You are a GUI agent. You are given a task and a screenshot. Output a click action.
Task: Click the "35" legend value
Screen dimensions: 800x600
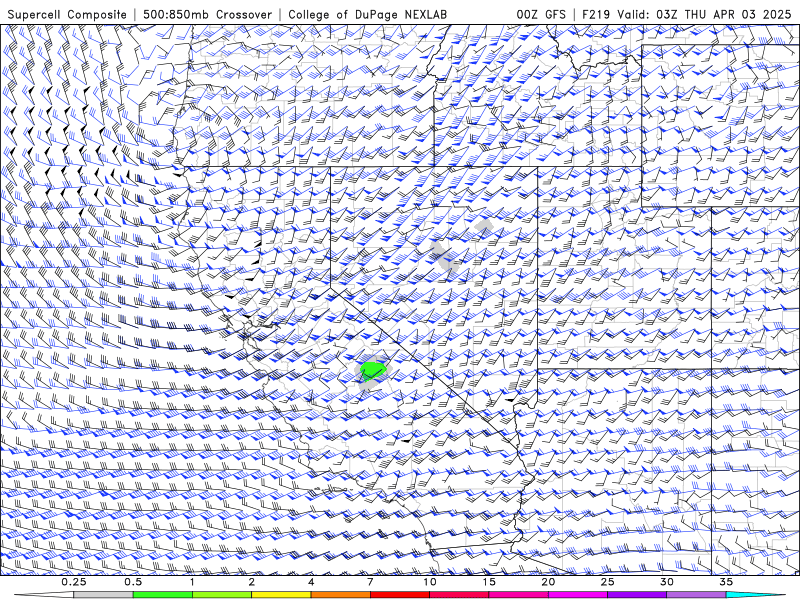[x=726, y=582]
